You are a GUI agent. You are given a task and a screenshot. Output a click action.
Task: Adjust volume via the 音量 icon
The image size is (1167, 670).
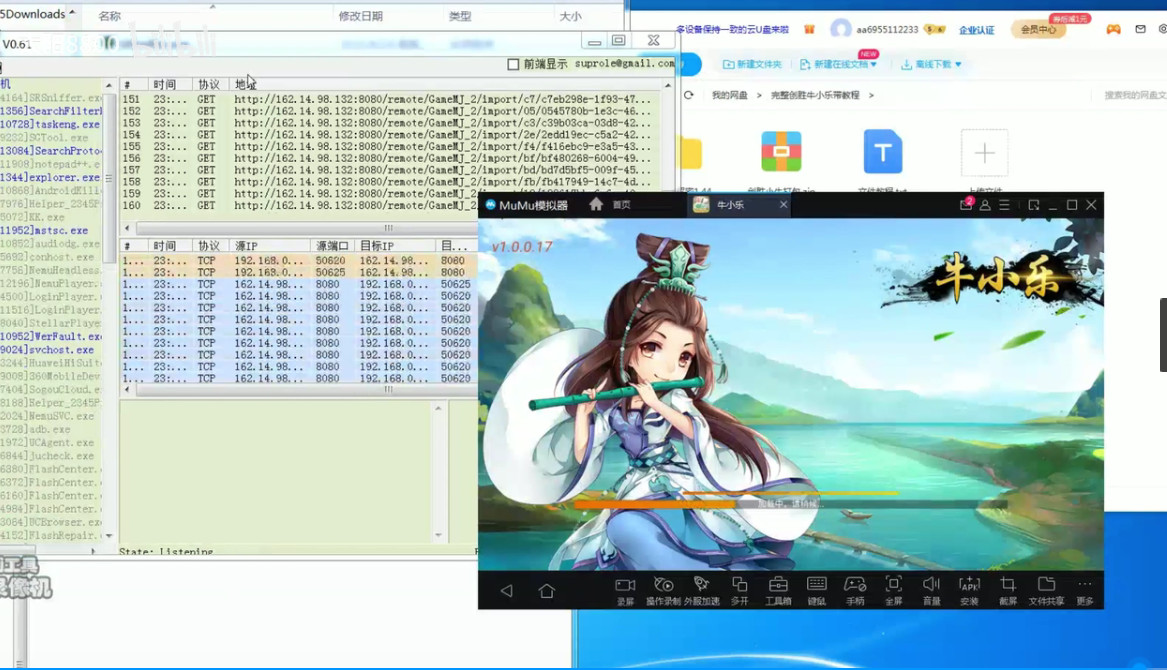931,589
